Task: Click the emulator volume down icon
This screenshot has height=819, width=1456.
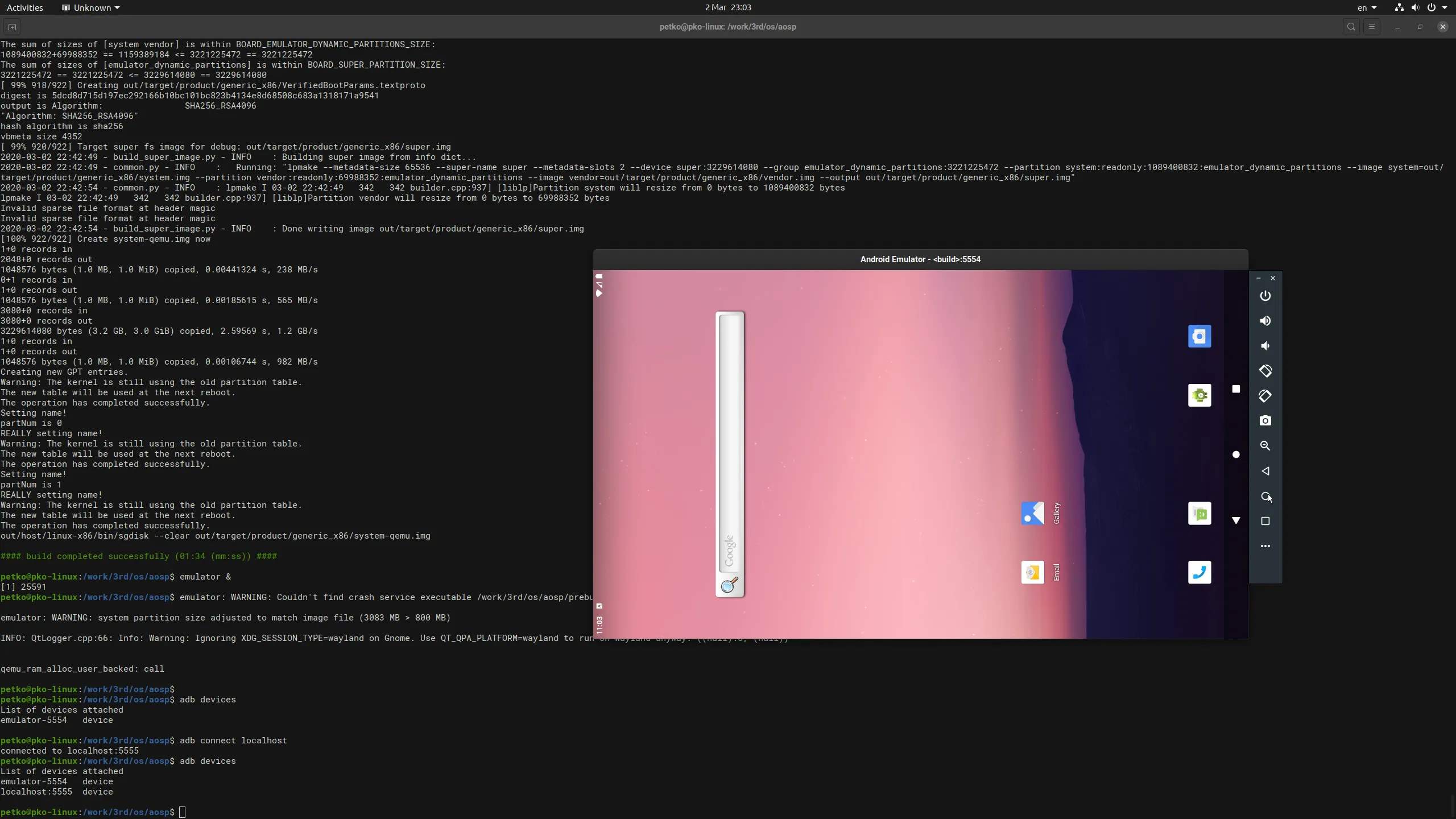Action: coord(1265,346)
